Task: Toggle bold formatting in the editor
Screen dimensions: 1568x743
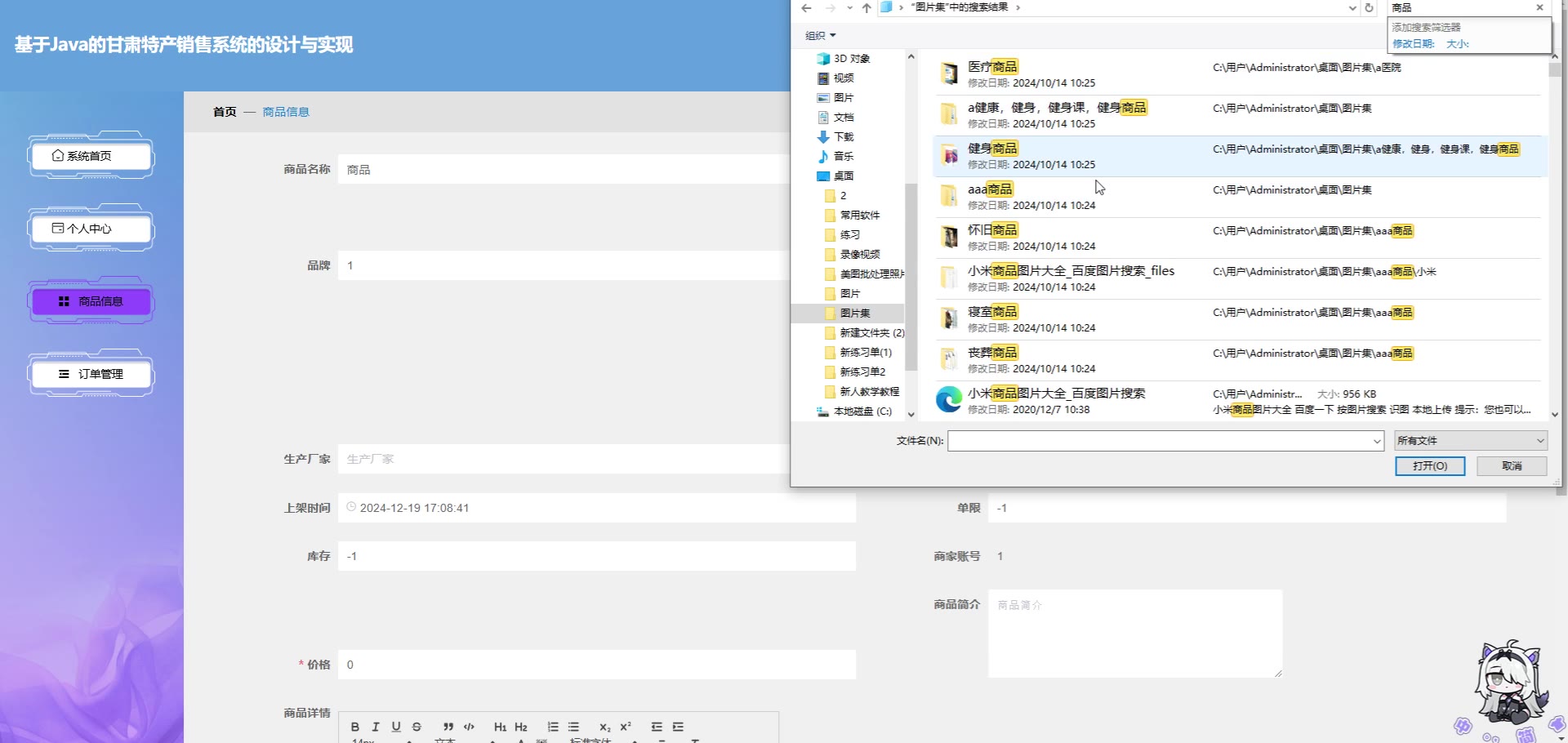Action: pyautogui.click(x=355, y=727)
